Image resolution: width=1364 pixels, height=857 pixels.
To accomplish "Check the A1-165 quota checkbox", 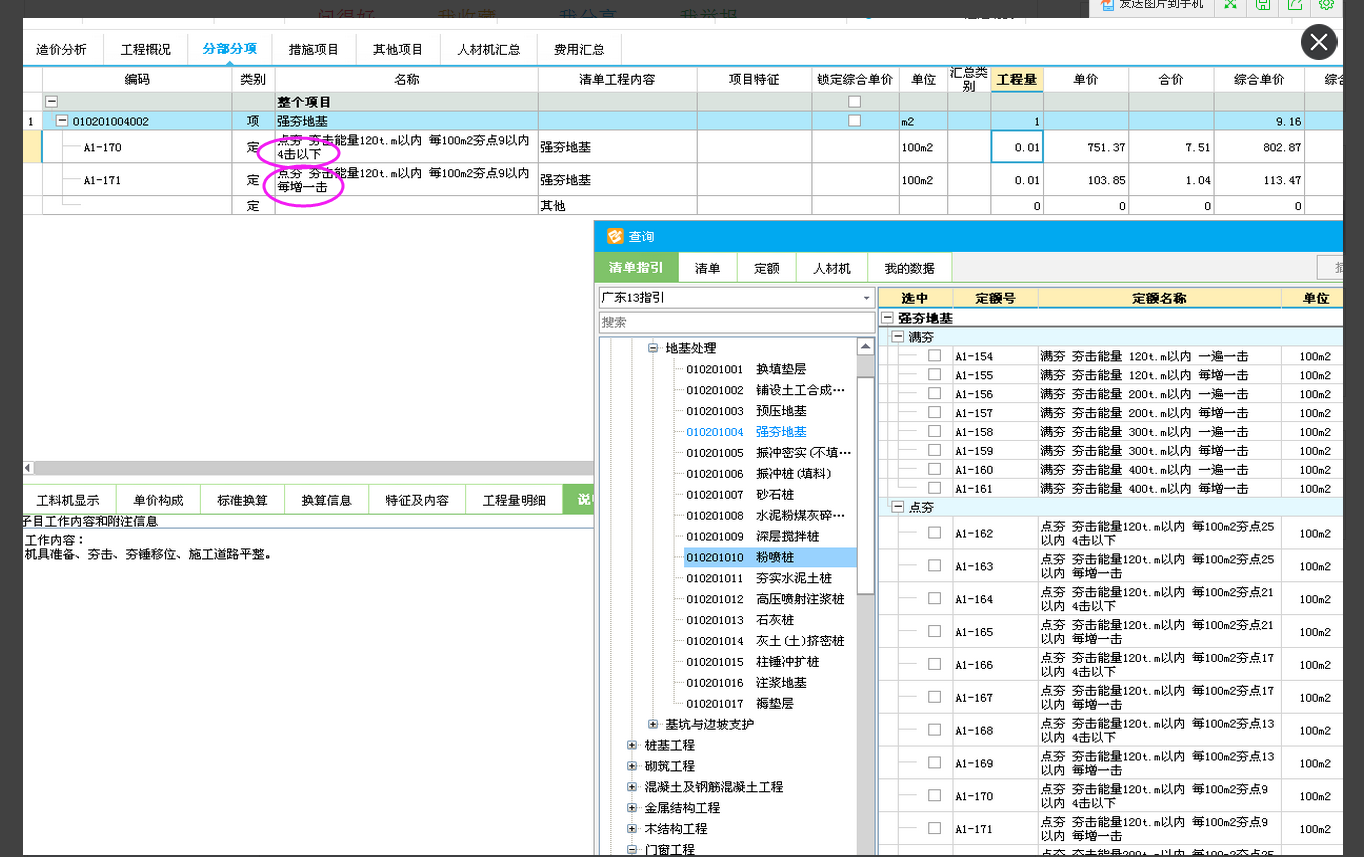I will pos(934,631).
